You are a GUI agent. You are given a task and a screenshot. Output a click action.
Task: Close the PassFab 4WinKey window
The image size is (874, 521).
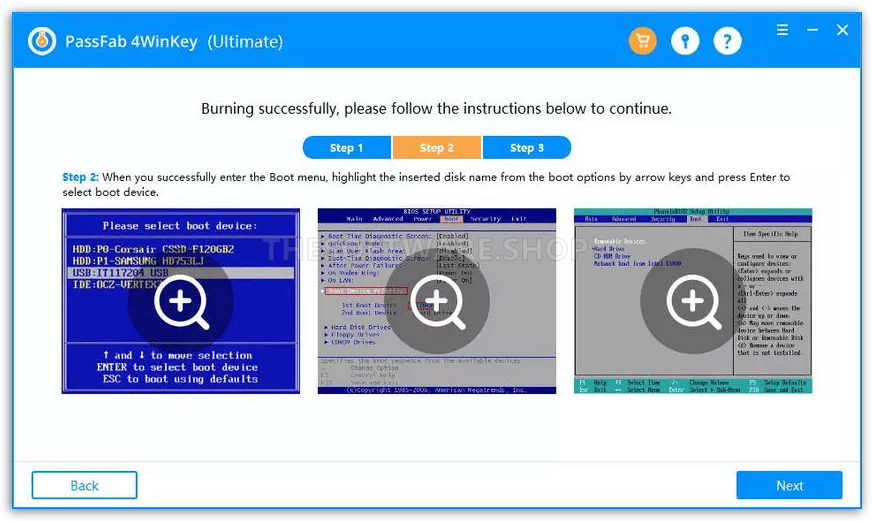click(842, 30)
